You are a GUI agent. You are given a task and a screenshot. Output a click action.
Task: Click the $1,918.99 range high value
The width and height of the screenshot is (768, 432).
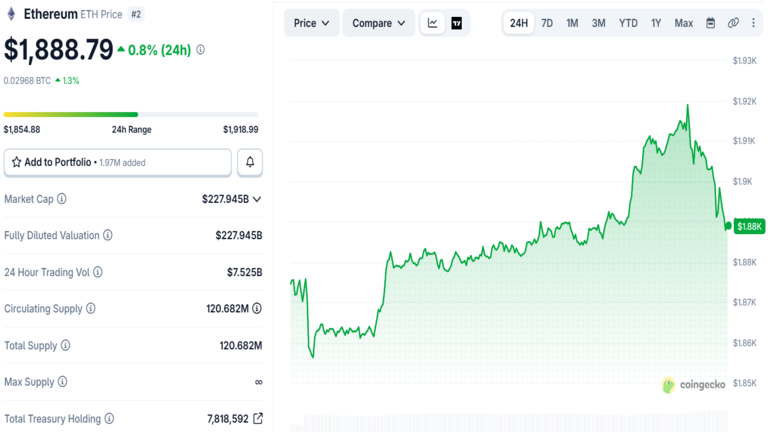click(x=240, y=130)
